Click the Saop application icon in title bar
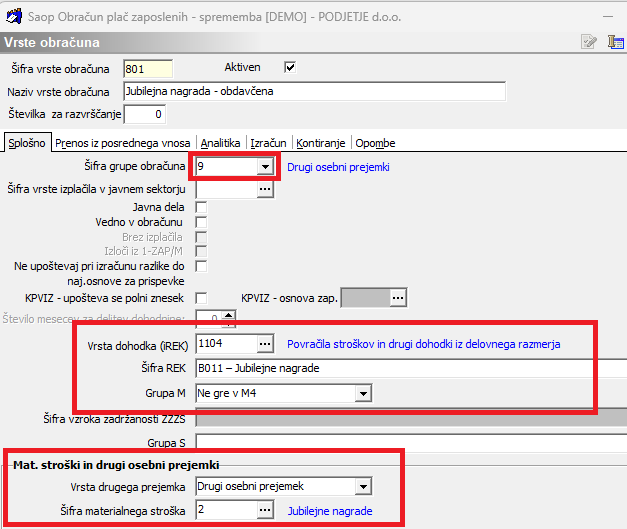 [x=14, y=17]
